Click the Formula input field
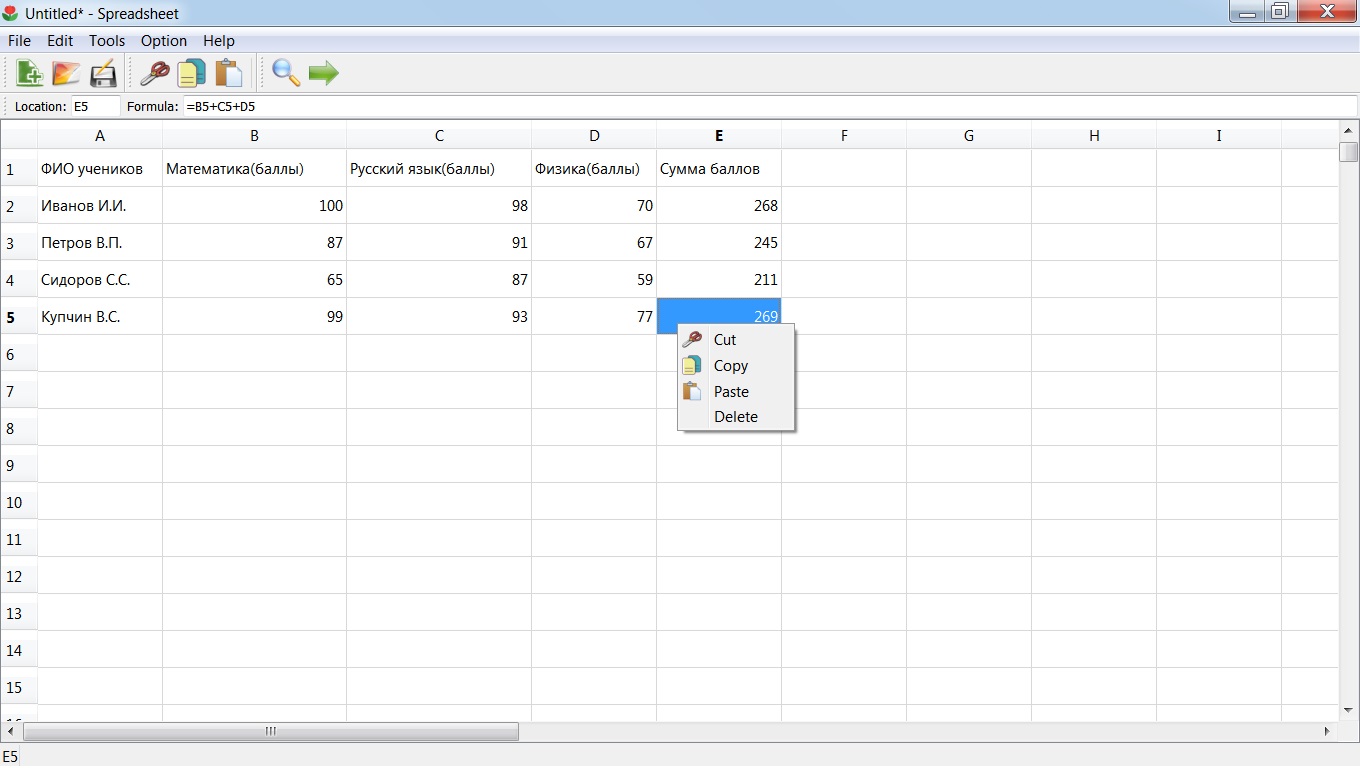 769,106
